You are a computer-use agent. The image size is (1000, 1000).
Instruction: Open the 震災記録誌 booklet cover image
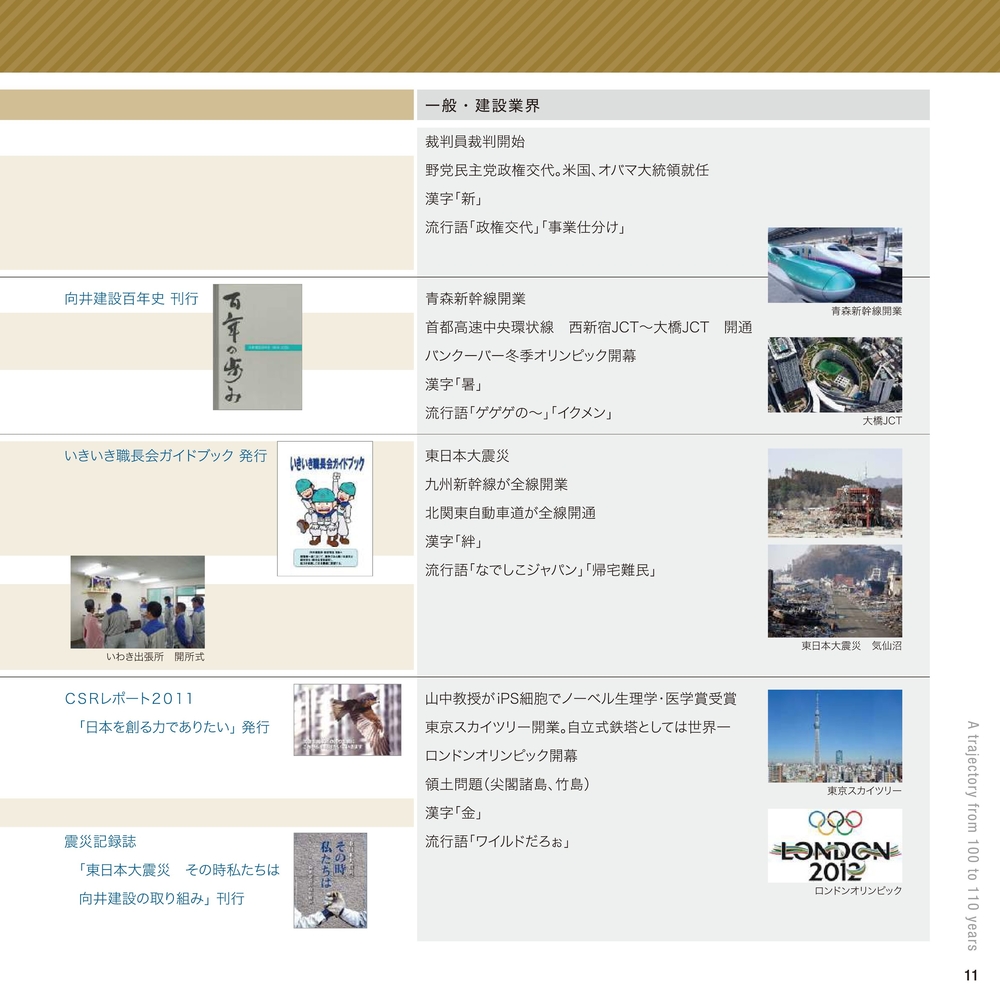click(x=330, y=880)
